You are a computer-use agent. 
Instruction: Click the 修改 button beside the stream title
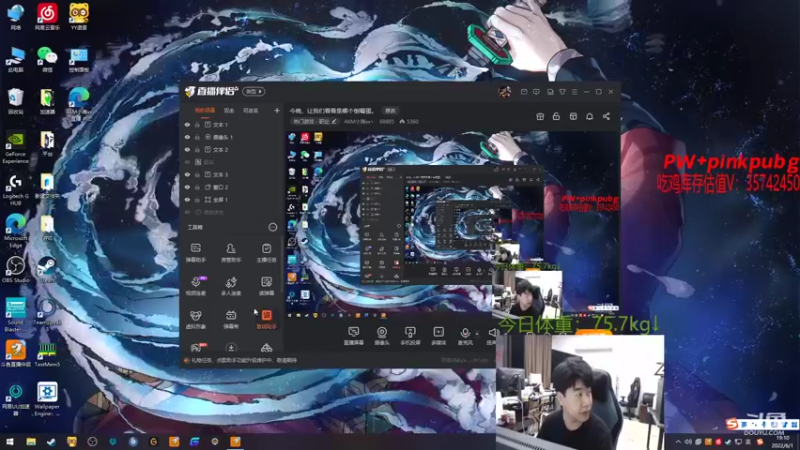(390, 111)
